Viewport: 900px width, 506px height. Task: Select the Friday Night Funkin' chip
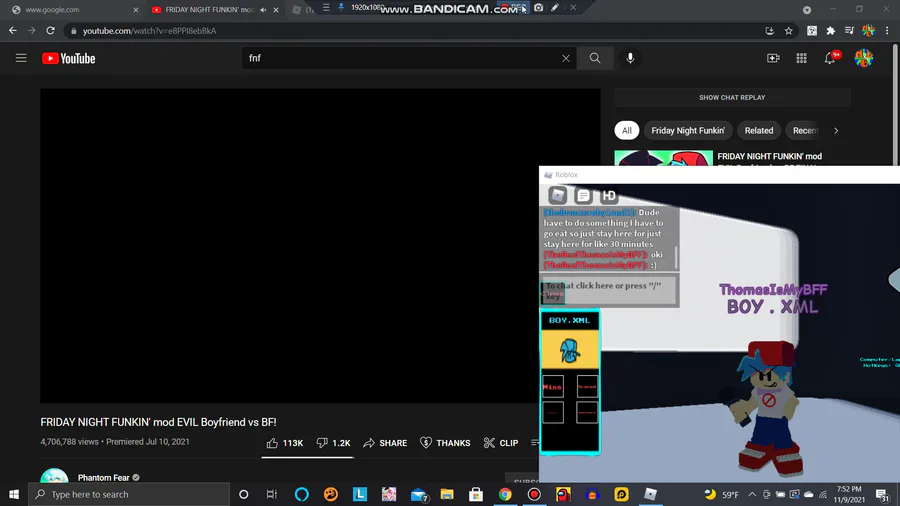coord(688,131)
